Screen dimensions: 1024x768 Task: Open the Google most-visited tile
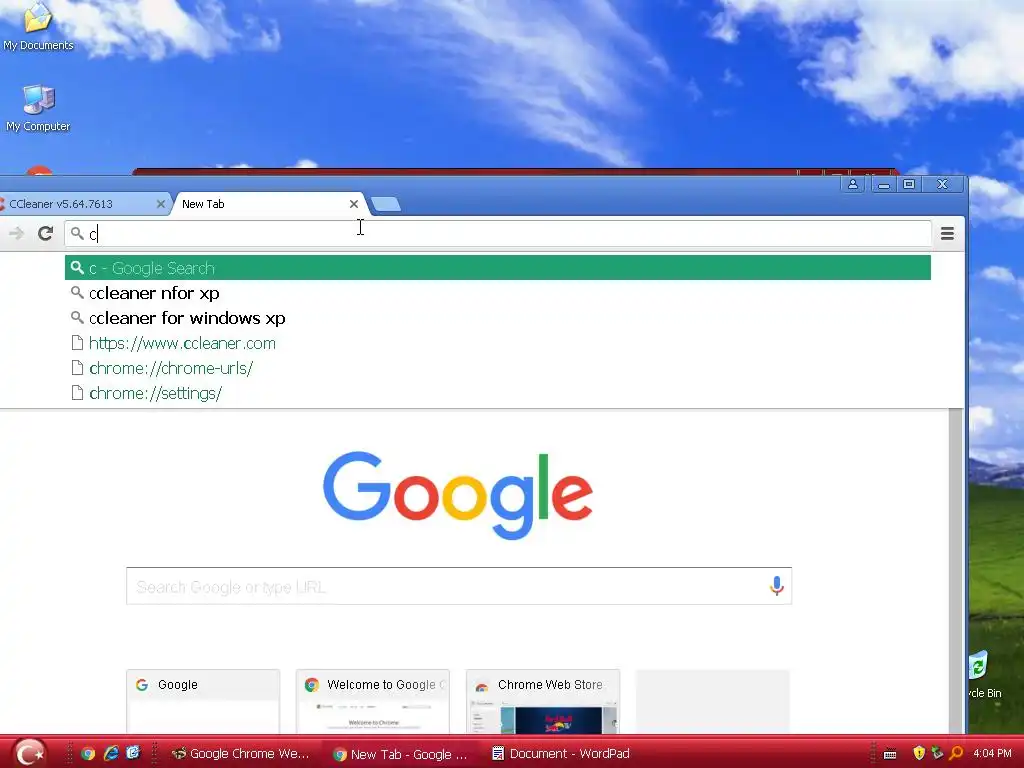pyautogui.click(x=203, y=701)
